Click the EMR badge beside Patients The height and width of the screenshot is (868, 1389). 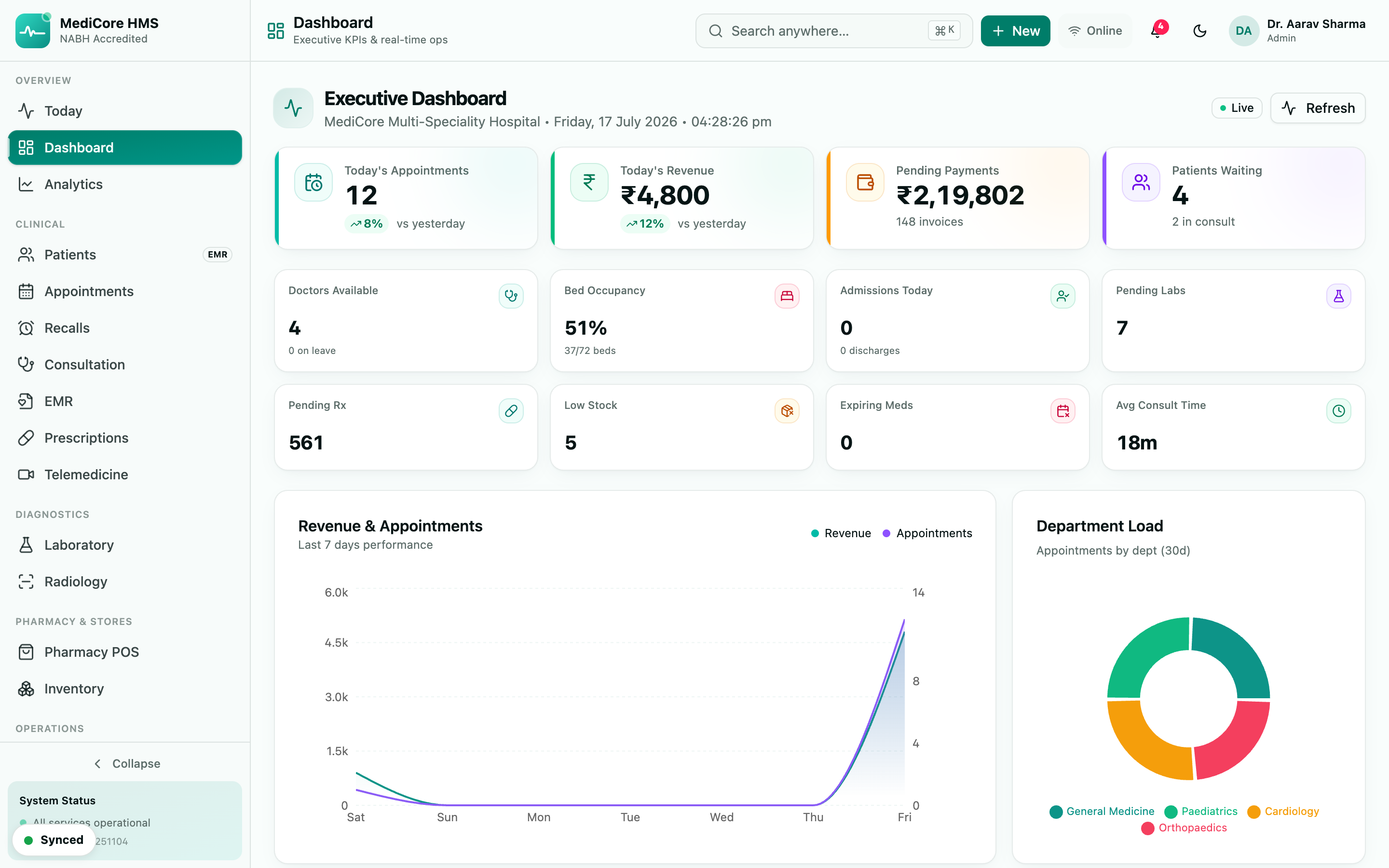click(x=218, y=255)
